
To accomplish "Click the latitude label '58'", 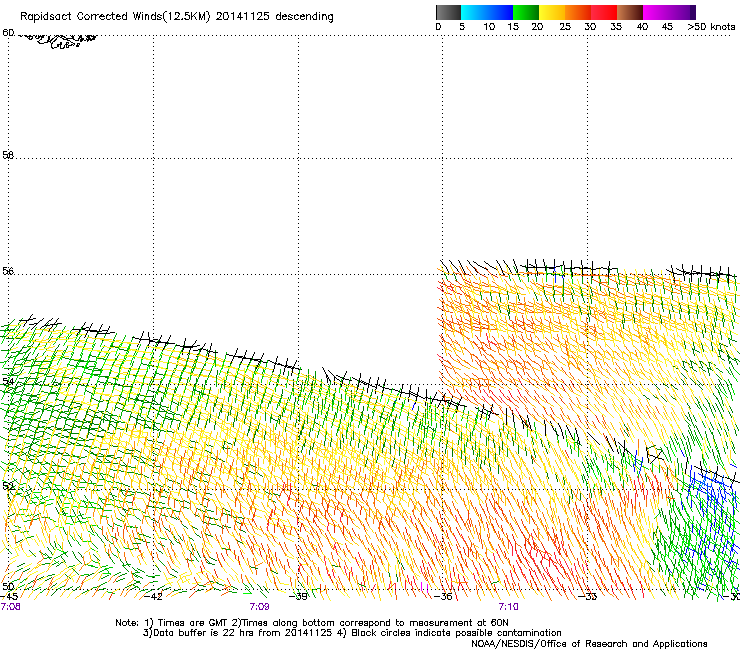I will point(8,155).
